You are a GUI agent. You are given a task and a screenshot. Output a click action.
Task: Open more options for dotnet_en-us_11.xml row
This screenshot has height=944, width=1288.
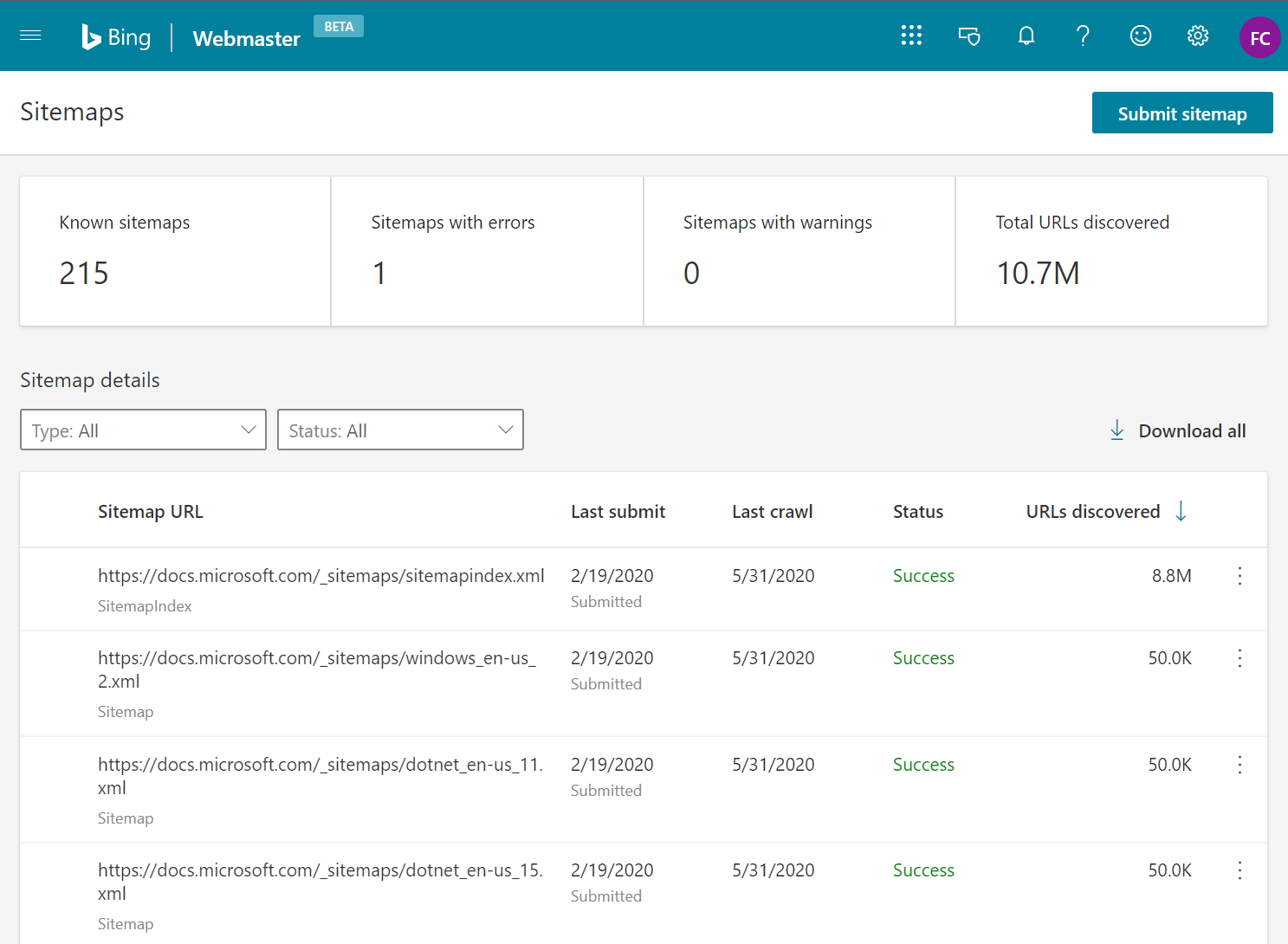(x=1239, y=765)
